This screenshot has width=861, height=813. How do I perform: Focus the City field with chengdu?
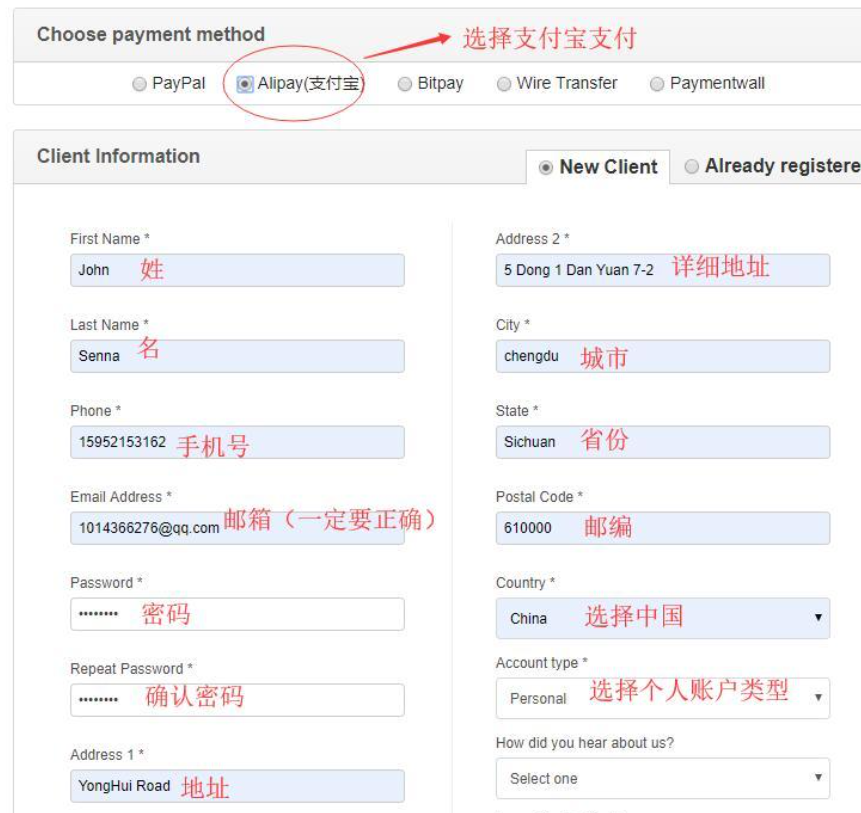pyautogui.click(x=663, y=356)
